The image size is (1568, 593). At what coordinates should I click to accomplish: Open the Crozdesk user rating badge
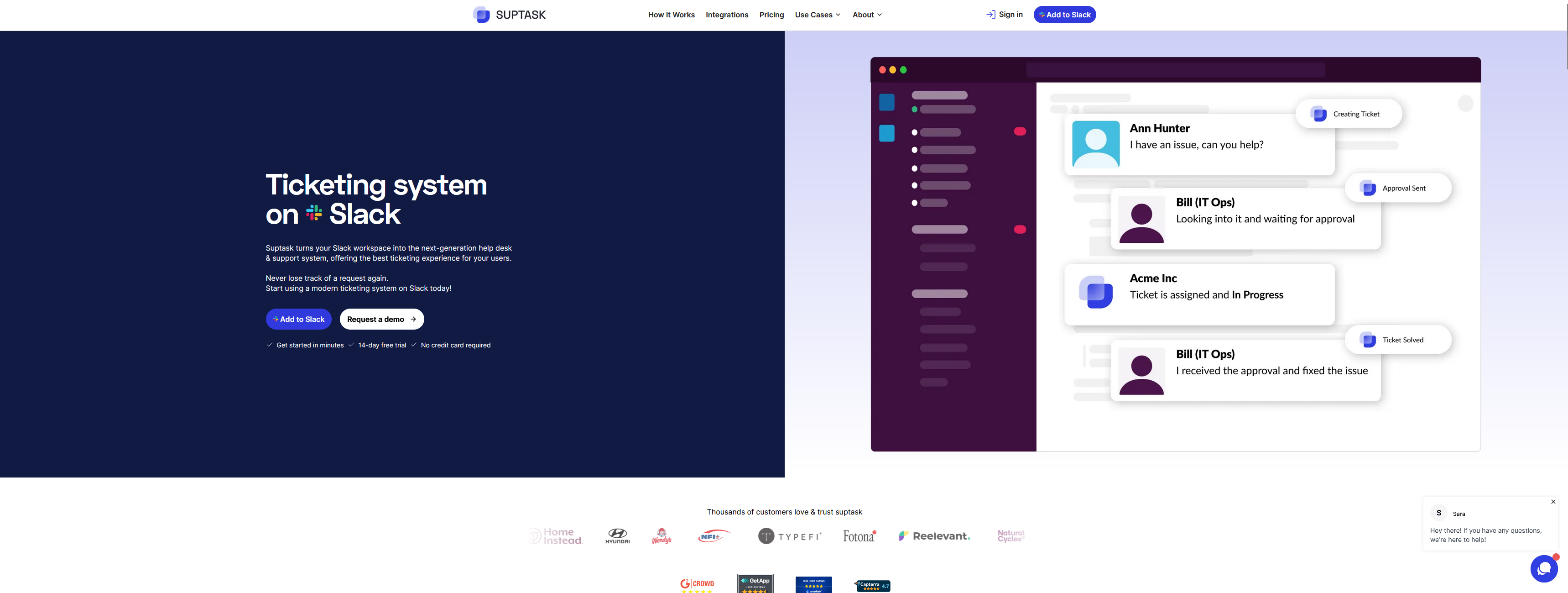pyautogui.click(x=813, y=584)
